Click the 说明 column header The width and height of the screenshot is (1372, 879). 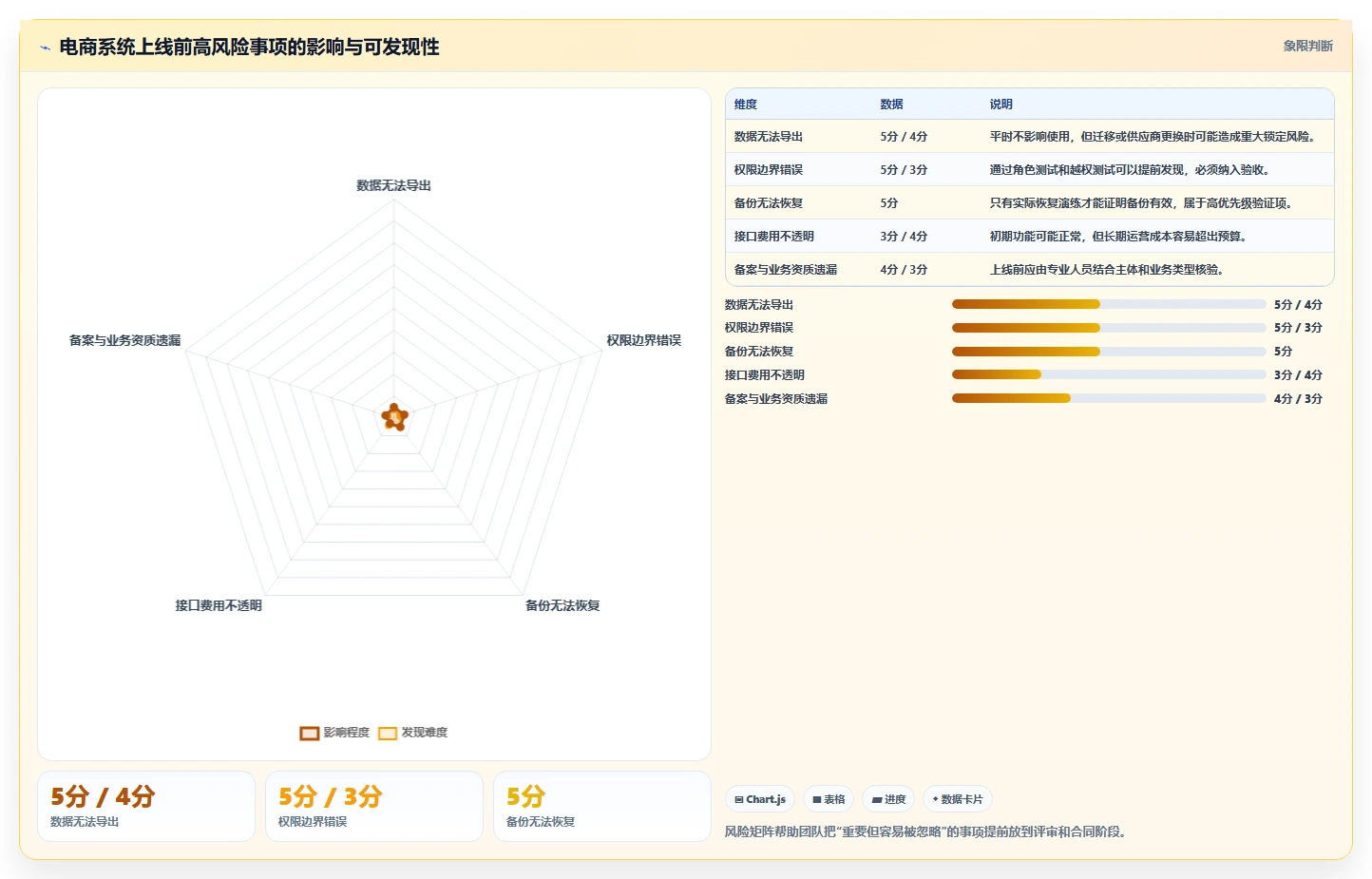(x=1001, y=105)
